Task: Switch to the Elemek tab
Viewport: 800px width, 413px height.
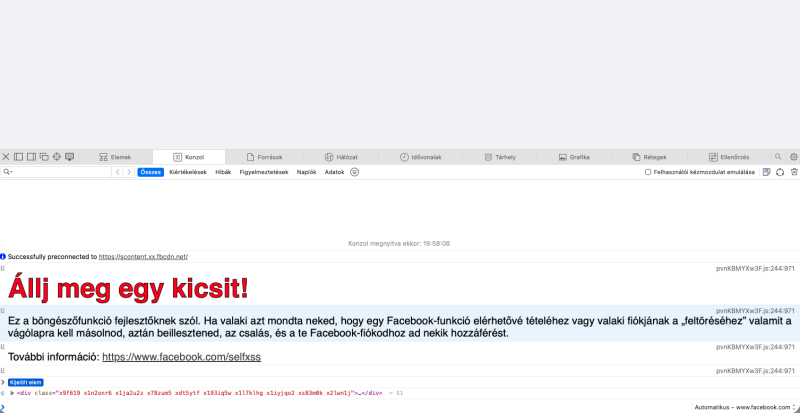Action: (115, 157)
